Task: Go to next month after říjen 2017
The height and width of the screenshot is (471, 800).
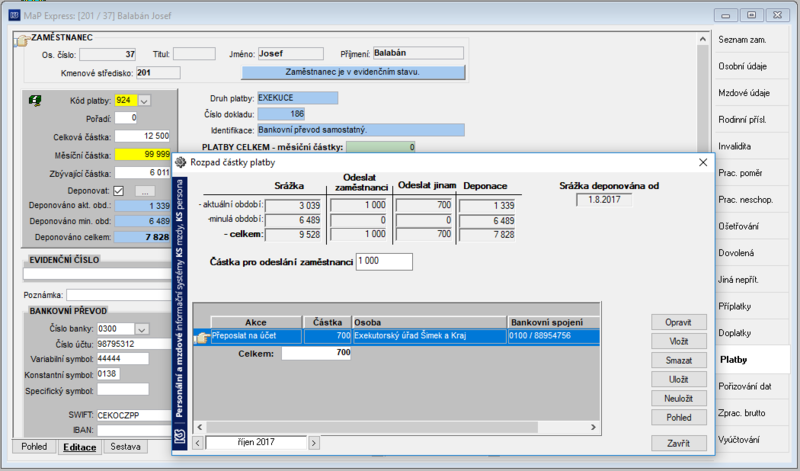Action: pyautogui.click(x=314, y=443)
